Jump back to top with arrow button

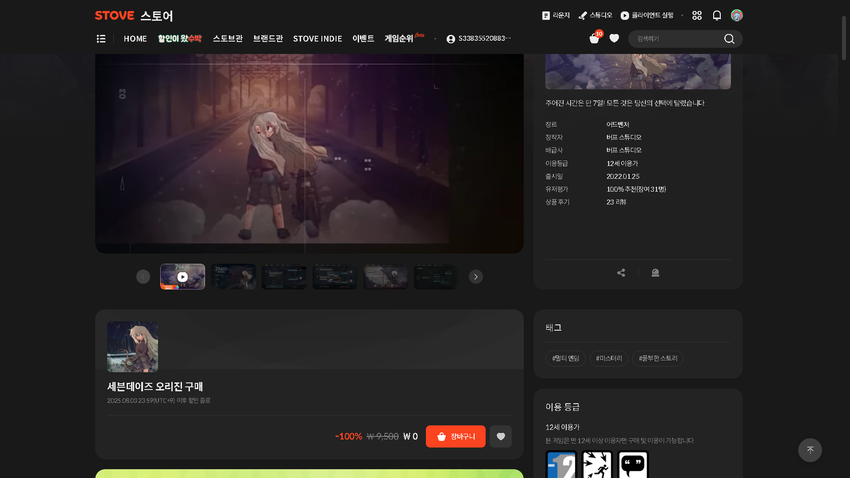pos(810,450)
